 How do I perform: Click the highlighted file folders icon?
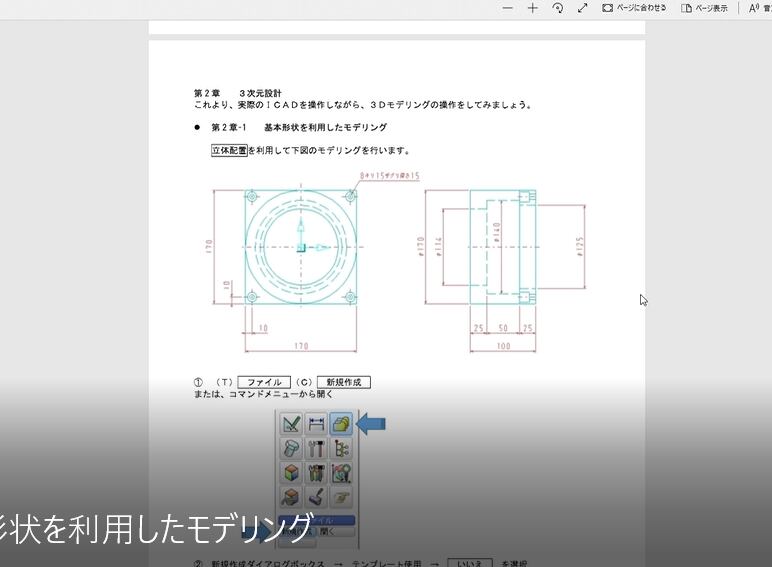341,424
